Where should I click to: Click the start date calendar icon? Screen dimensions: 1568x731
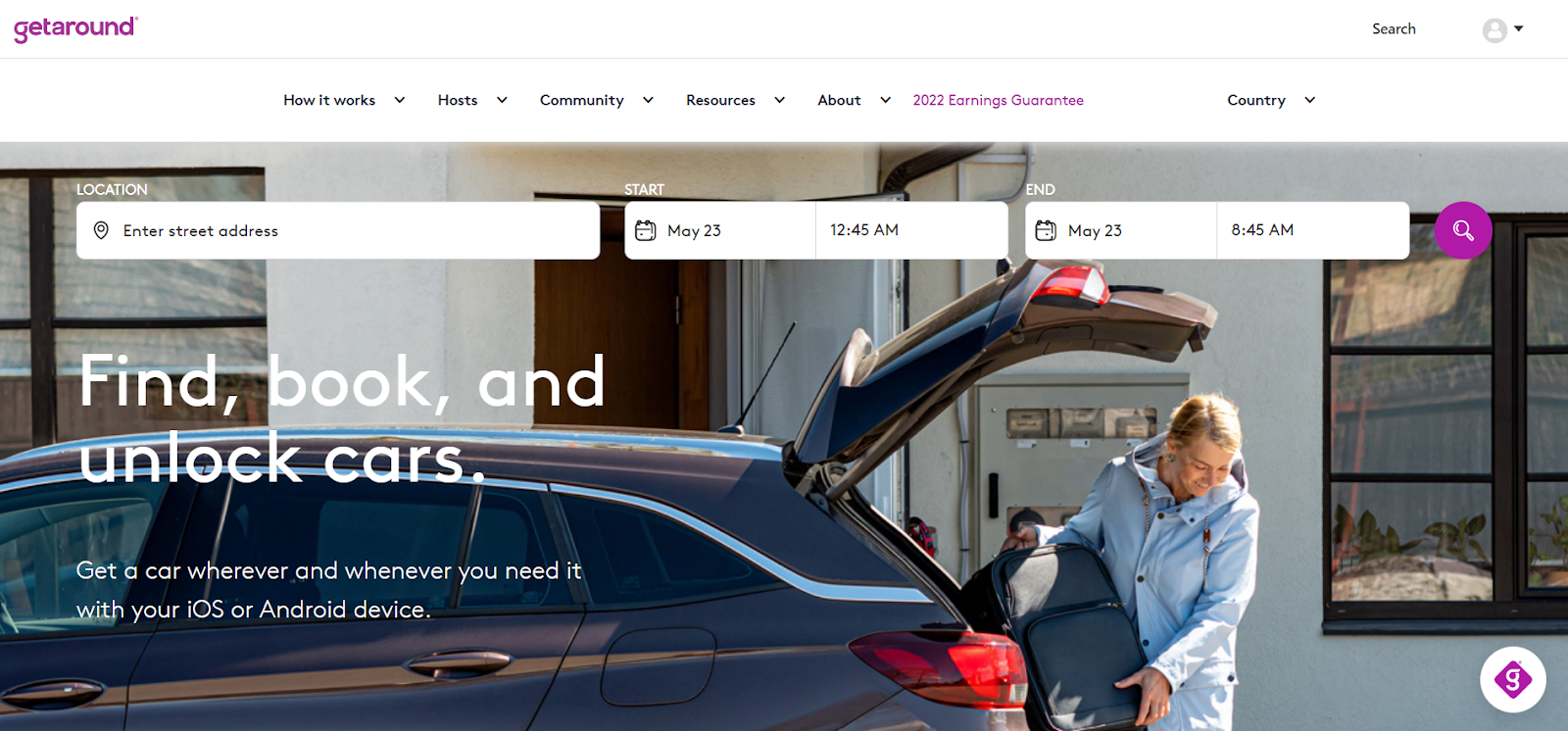pyautogui.click(x=646, y=230)
